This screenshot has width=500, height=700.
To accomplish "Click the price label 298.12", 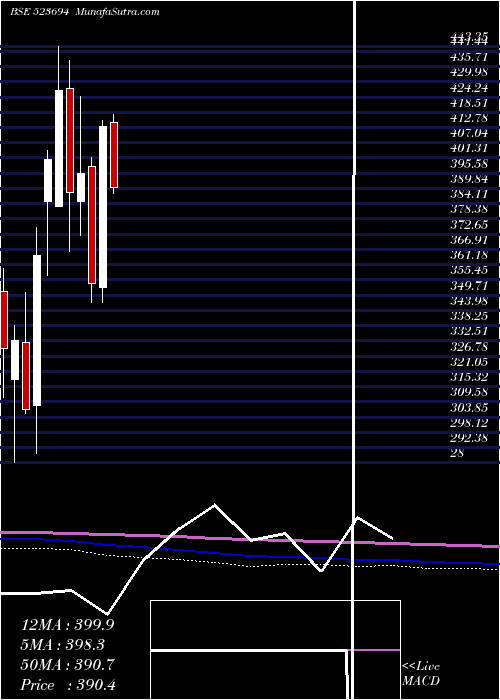I will coord(469,422).
